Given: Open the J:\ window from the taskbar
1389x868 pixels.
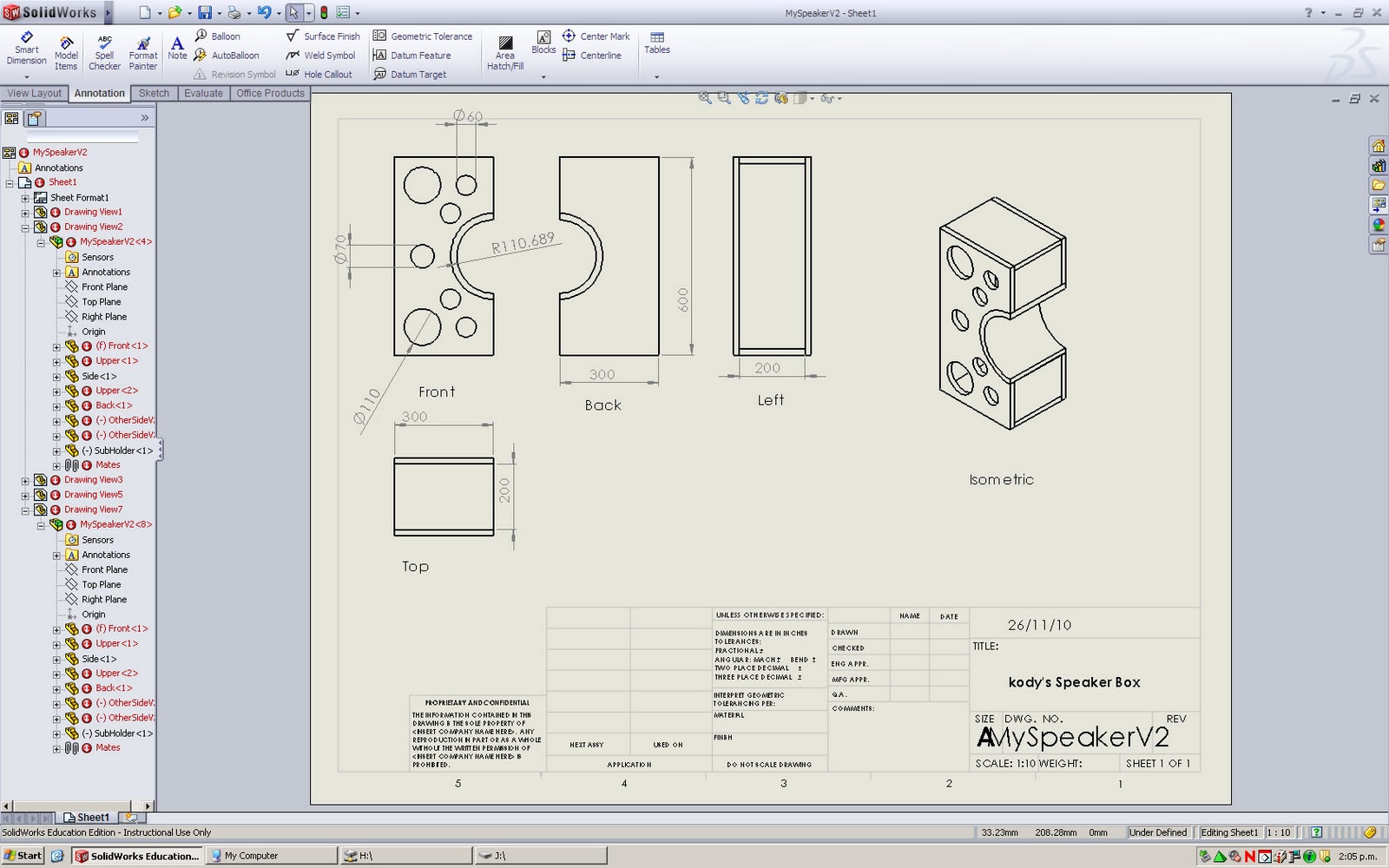Looking at the screenshot, I should pyautogui.click(x=541, y=856).
